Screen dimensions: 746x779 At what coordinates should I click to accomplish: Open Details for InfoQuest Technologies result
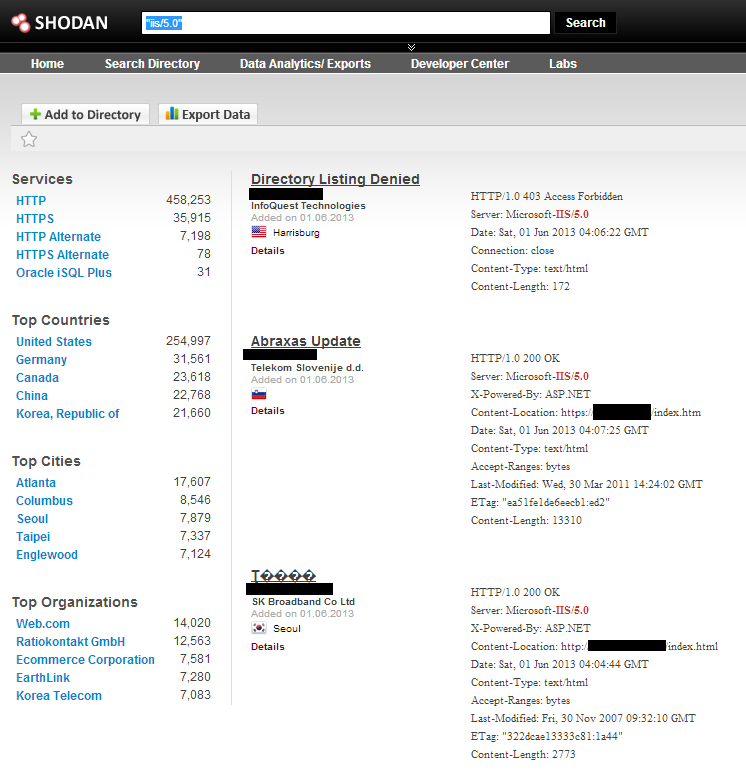[268, 250]
